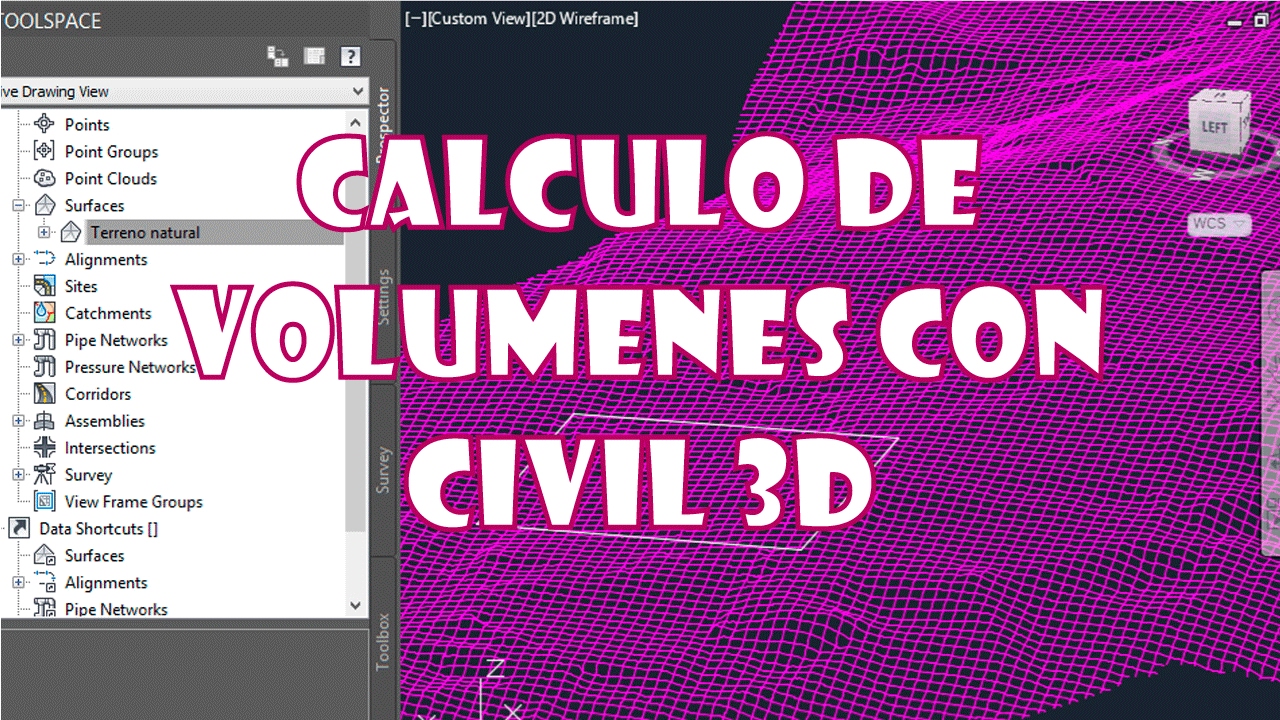
Task: Expand the Assemblies node
Action: (18, 421)
